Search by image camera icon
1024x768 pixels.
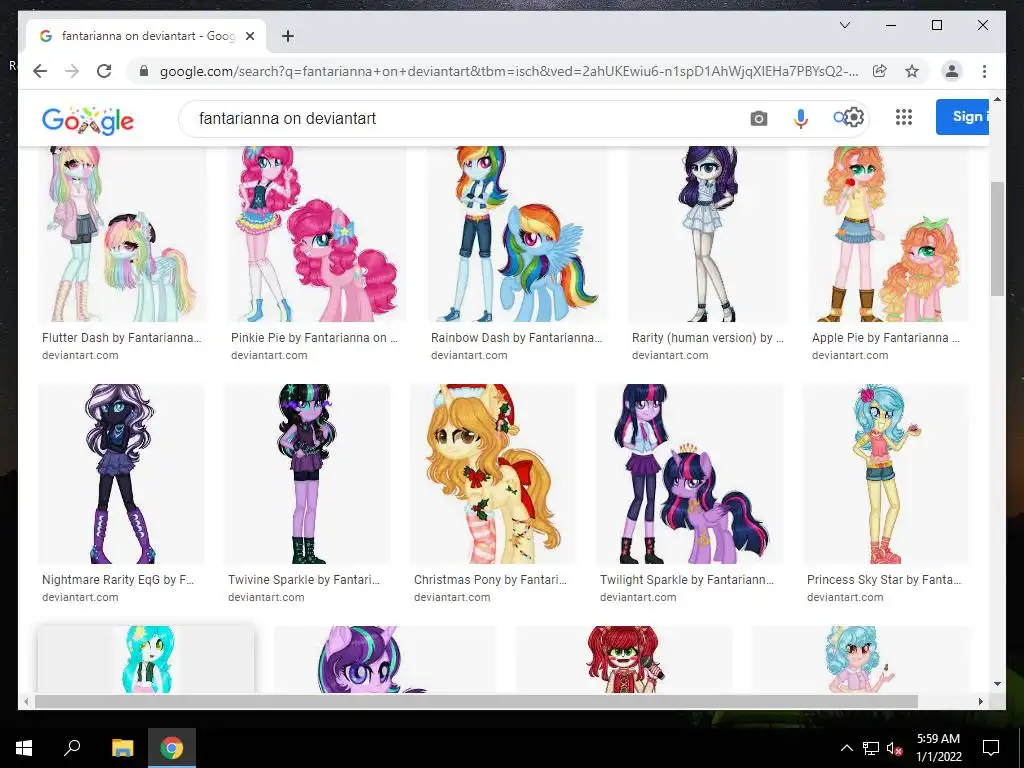click(x=759, y=118)
